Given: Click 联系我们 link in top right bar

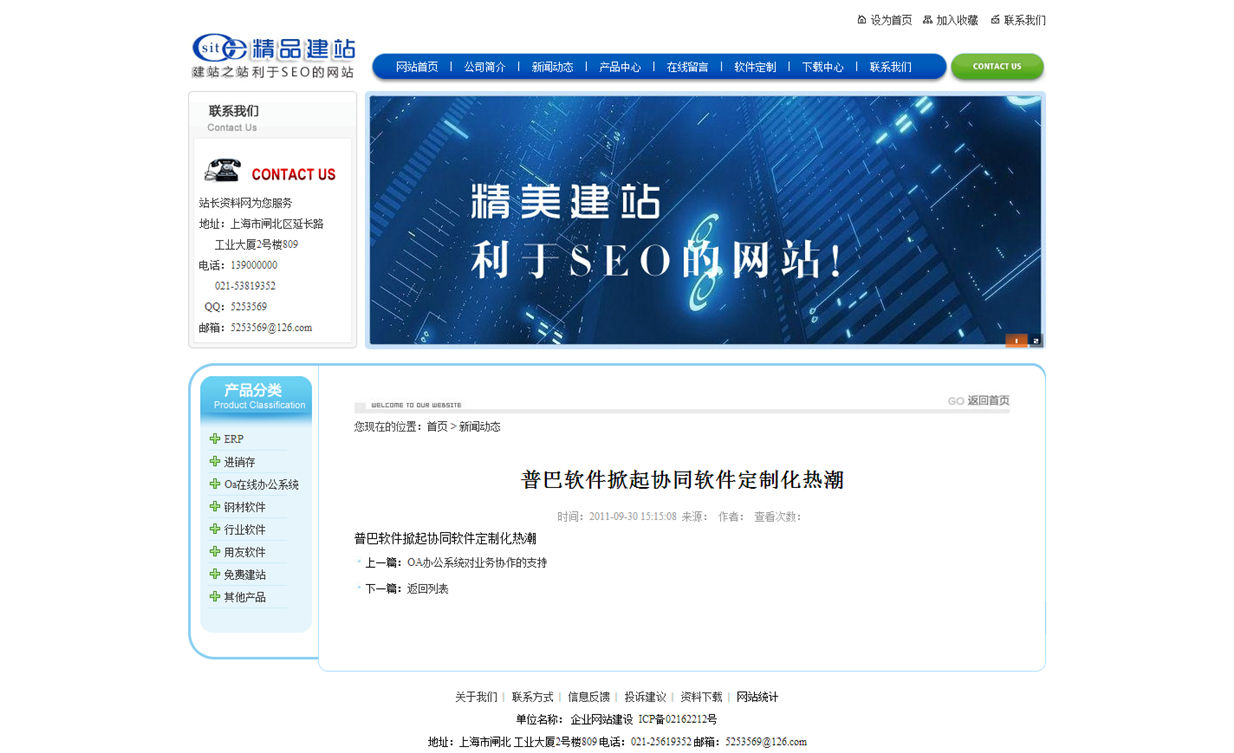Looking at the screenshot, I should (1025, 20).
